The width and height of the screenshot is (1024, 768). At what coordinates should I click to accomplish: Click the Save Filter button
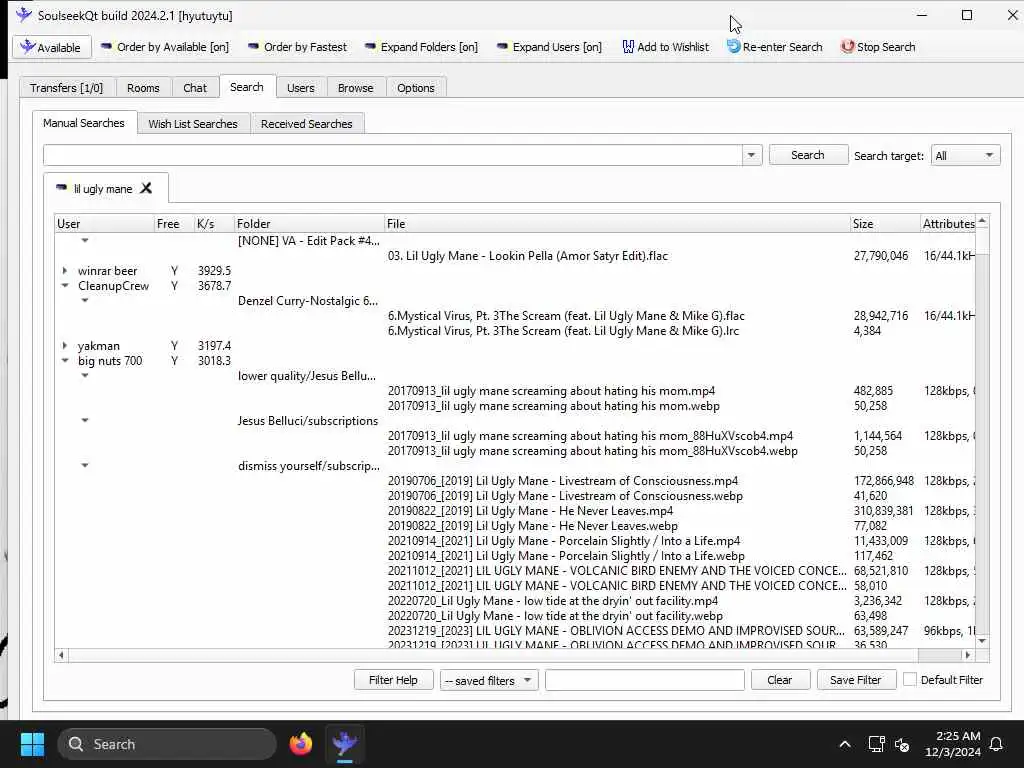856,680
